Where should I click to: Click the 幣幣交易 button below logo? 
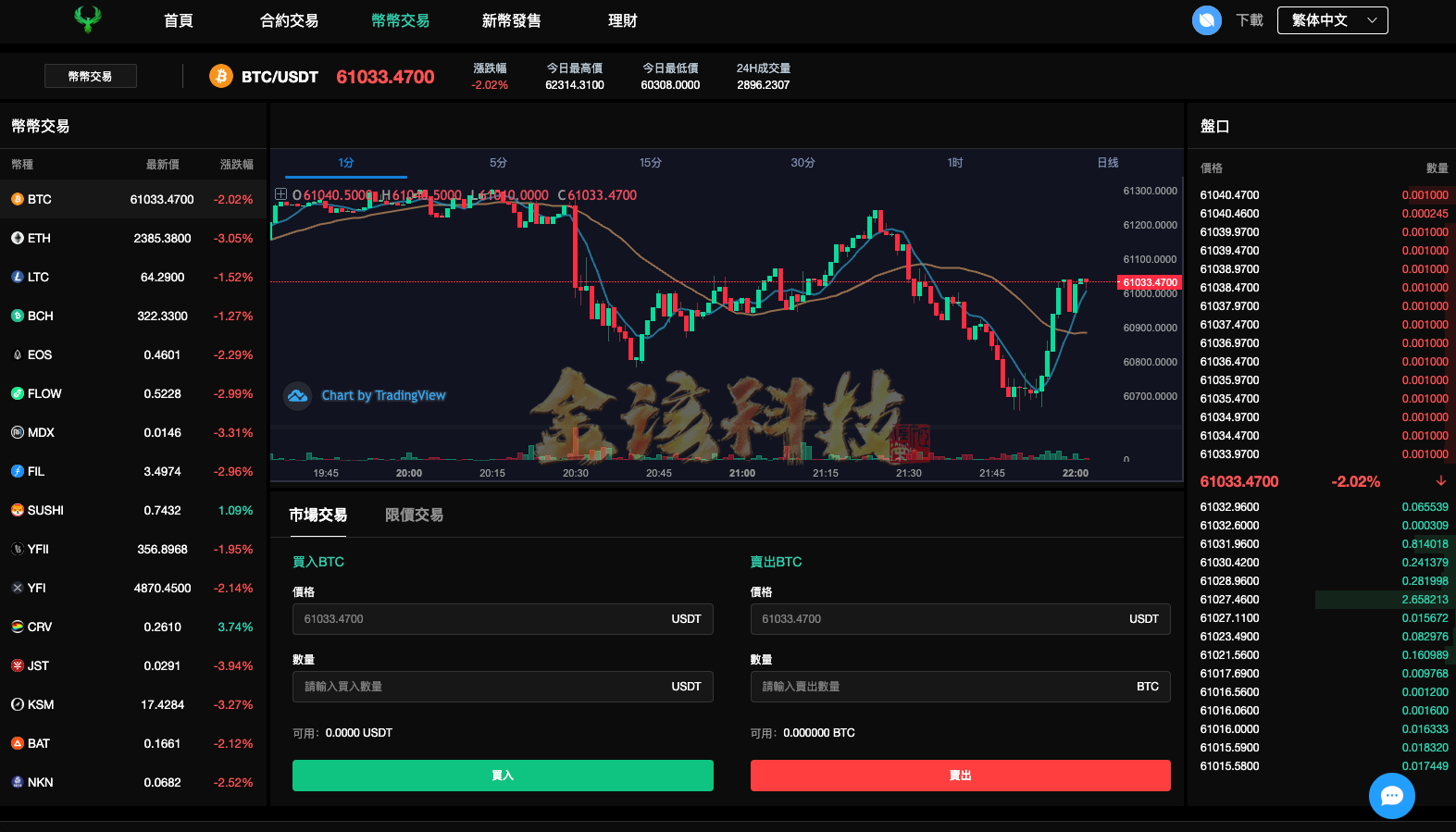tap(91, 76)
